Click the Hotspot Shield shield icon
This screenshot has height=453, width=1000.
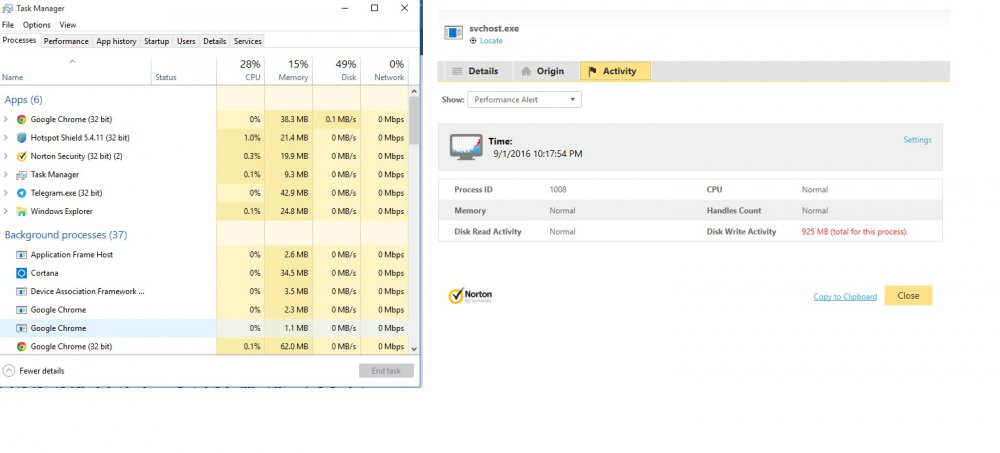(x=22, y=138)
